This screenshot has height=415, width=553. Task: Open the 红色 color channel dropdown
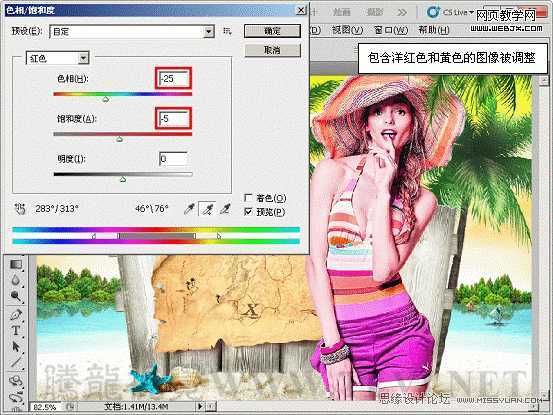[x=58, y=58]
